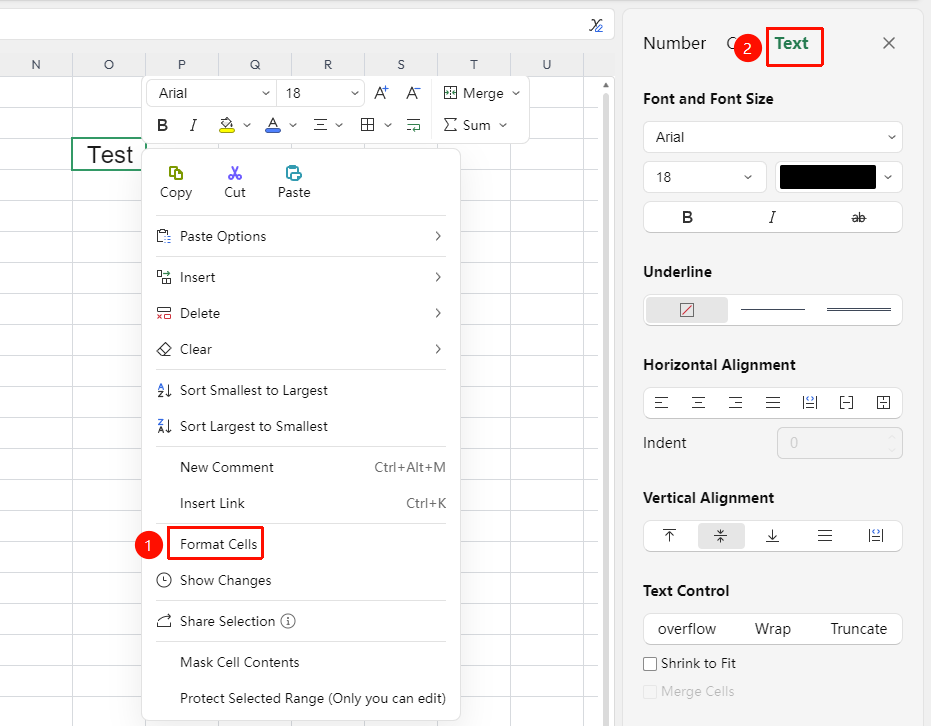Viewport: 931px width, 726px height.
Task: Italicize text using the floating toolbar I
Action: coord(193,125)
